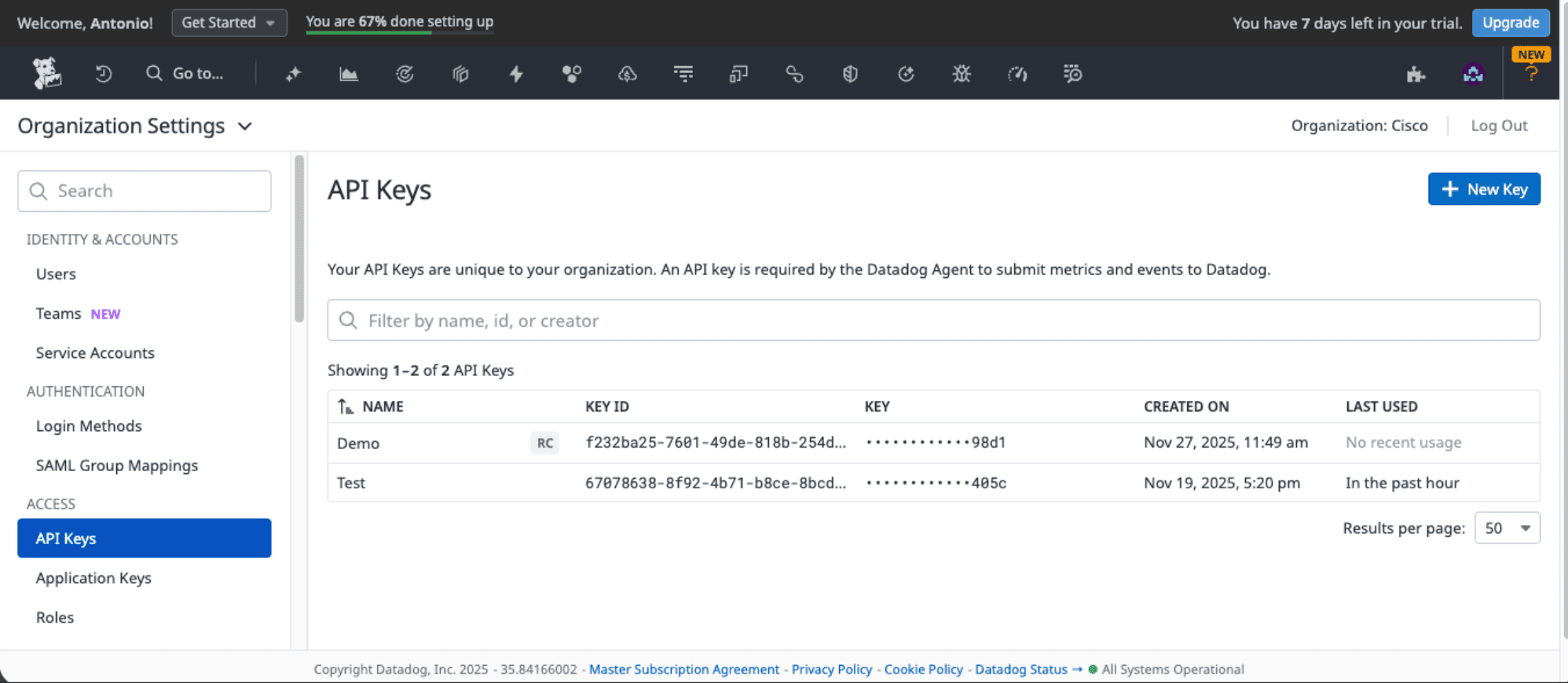Click the Upgrade button

point(1511,23)
